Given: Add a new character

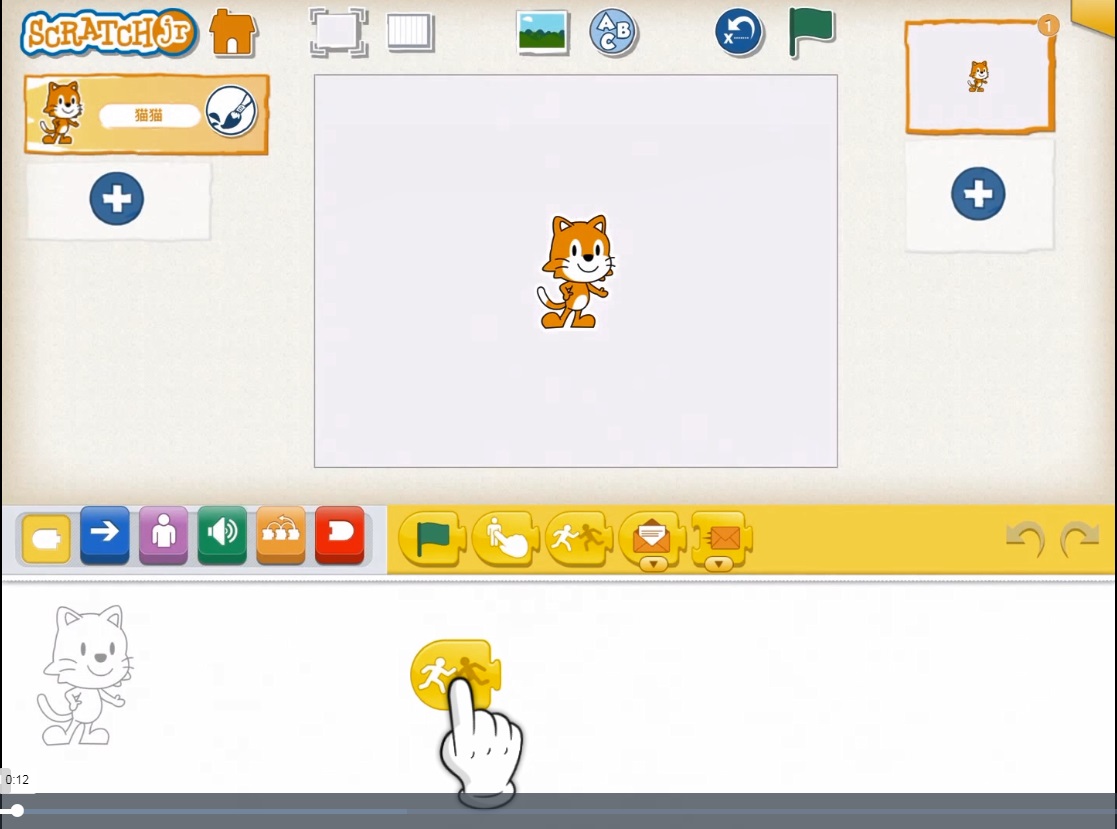Looking at the screenshot, I should pos(117,199).
